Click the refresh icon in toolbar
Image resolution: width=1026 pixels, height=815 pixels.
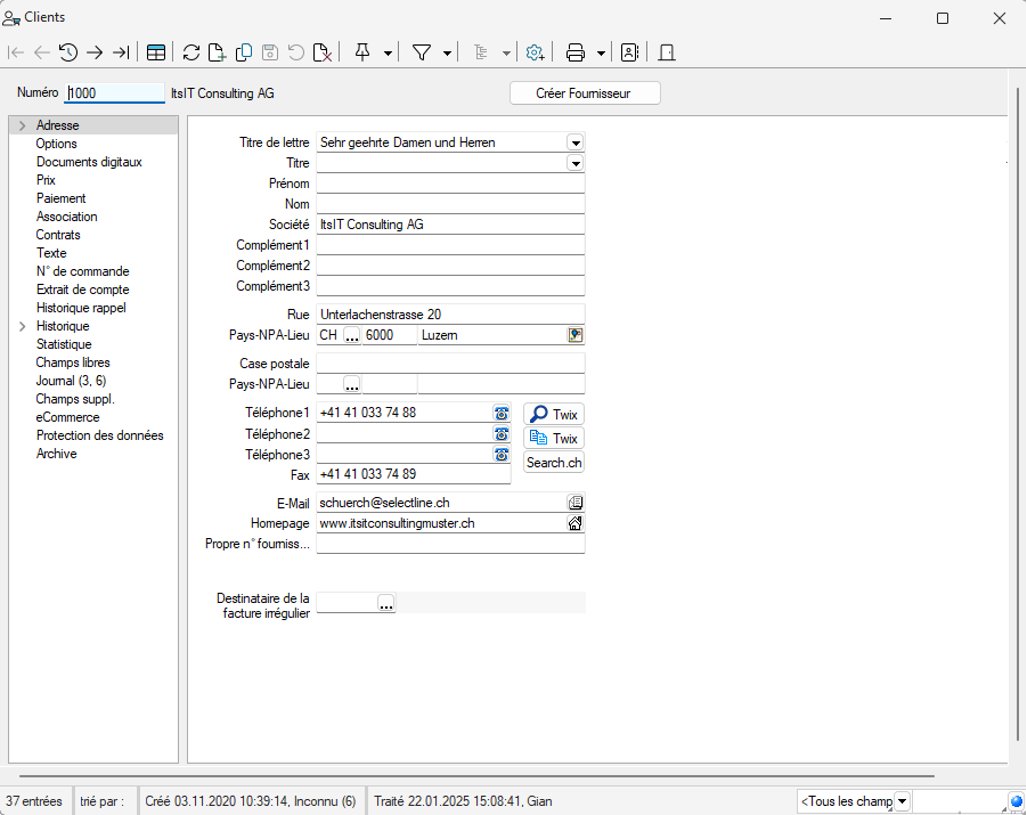[191, 53]
